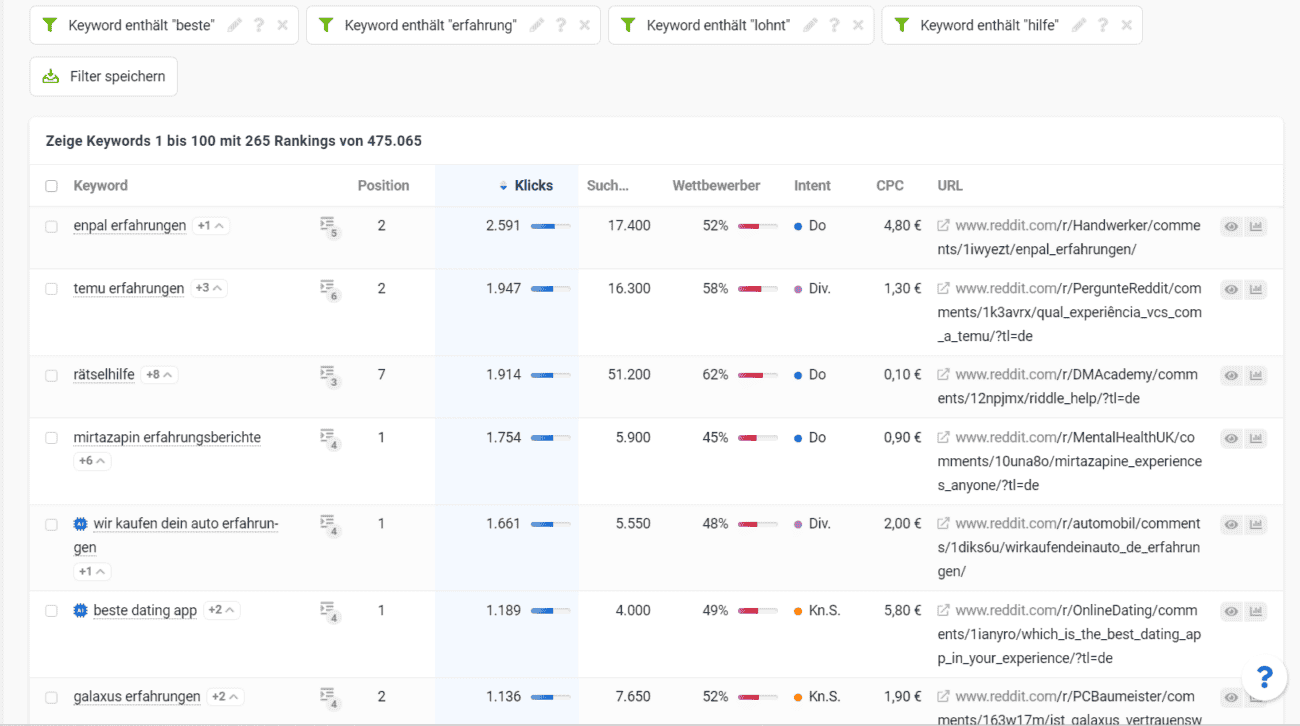Check the galaxus erfahrungen row checkbox

(52, 697)
